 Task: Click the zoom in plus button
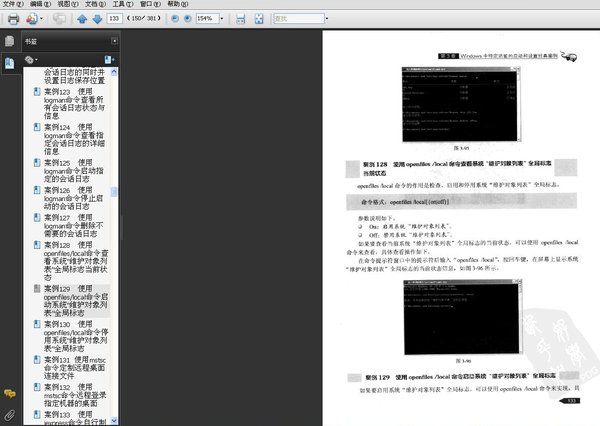click(x=188, y=18)
